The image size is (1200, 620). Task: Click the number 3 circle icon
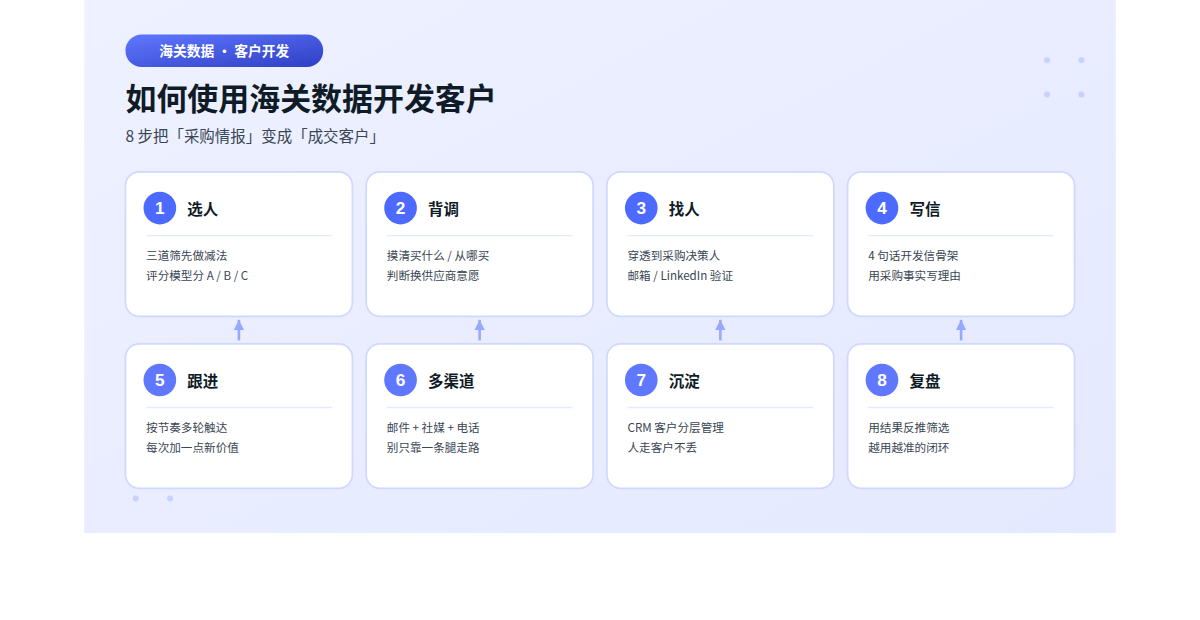(x=642, y=208)
